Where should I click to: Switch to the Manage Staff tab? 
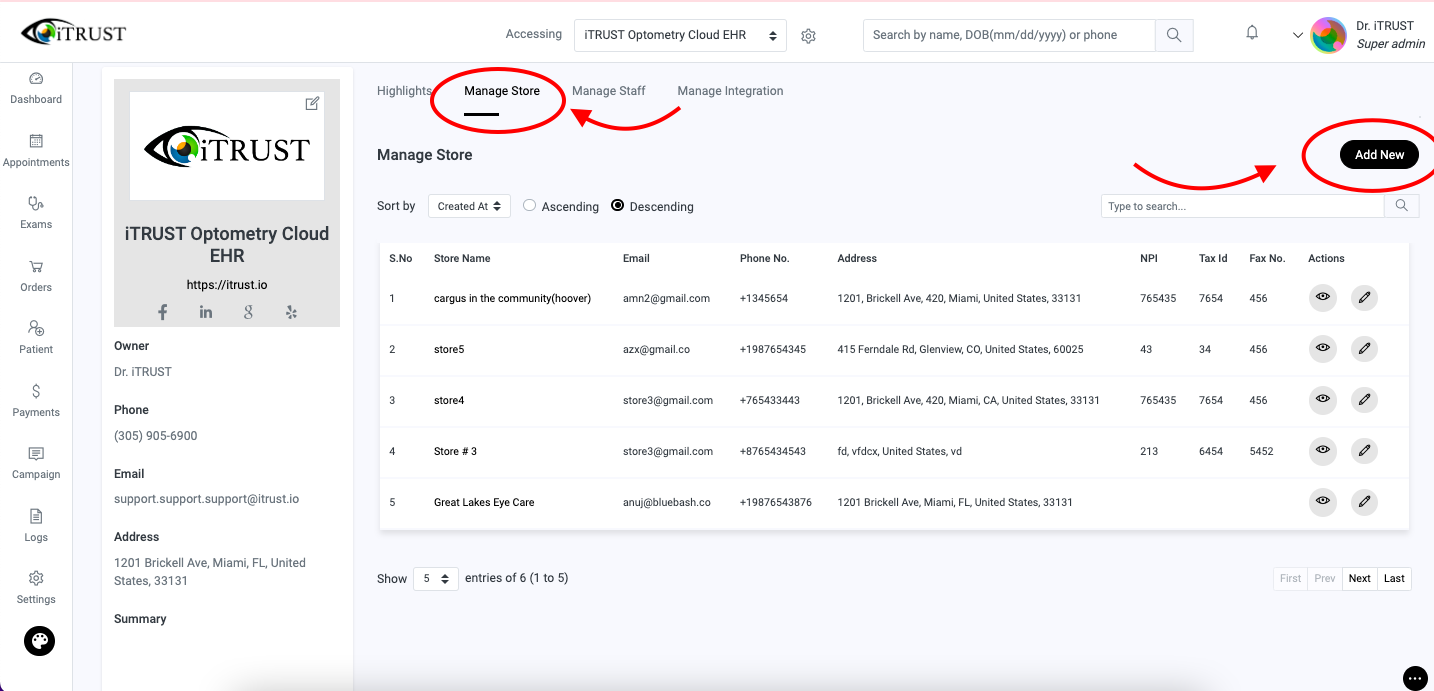tap(608, 91)
